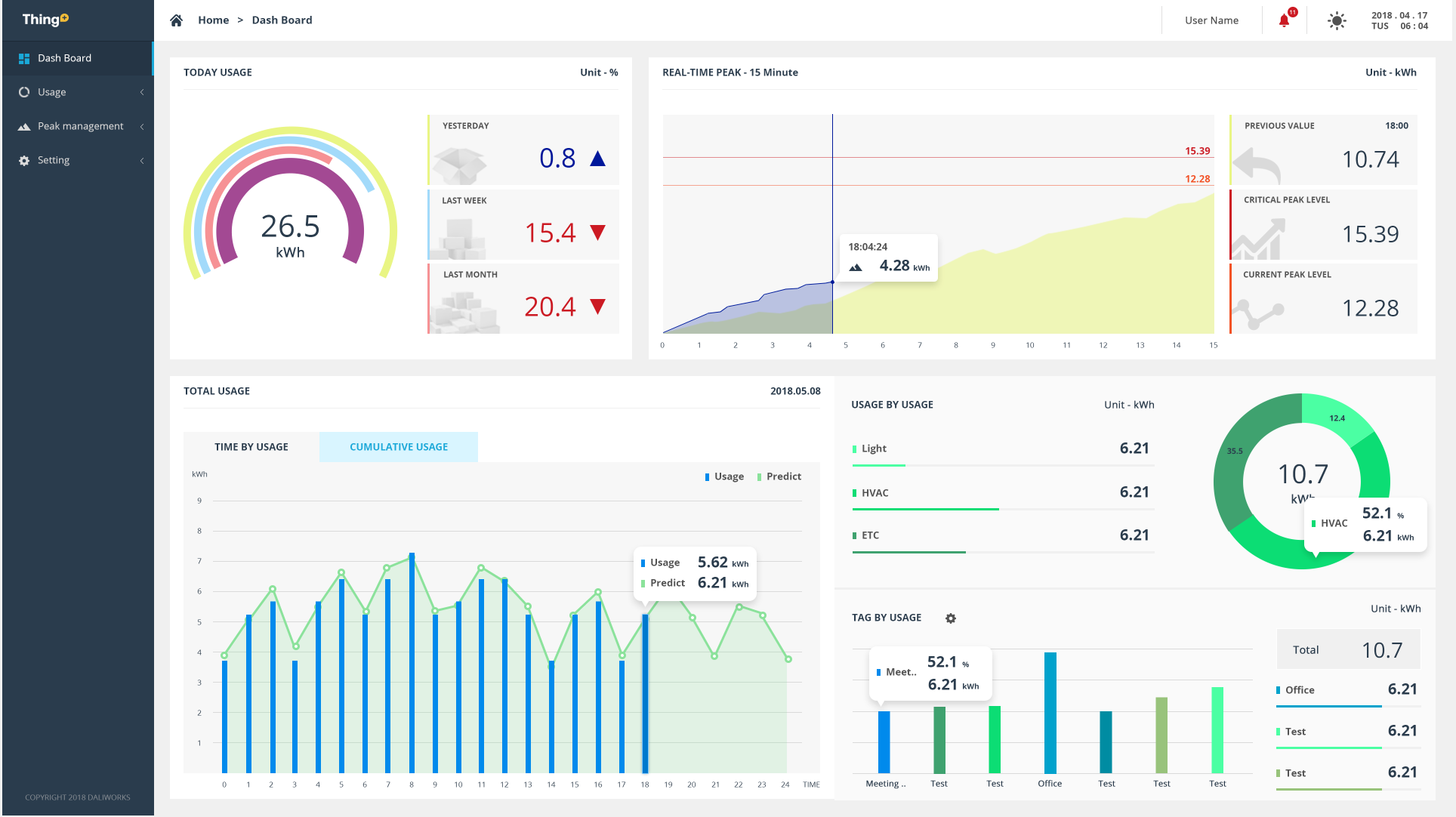Viewport: 1456px width, 817px height.
Task: Click the Meeting bar in tag chart
Action: tap(884, 742)
